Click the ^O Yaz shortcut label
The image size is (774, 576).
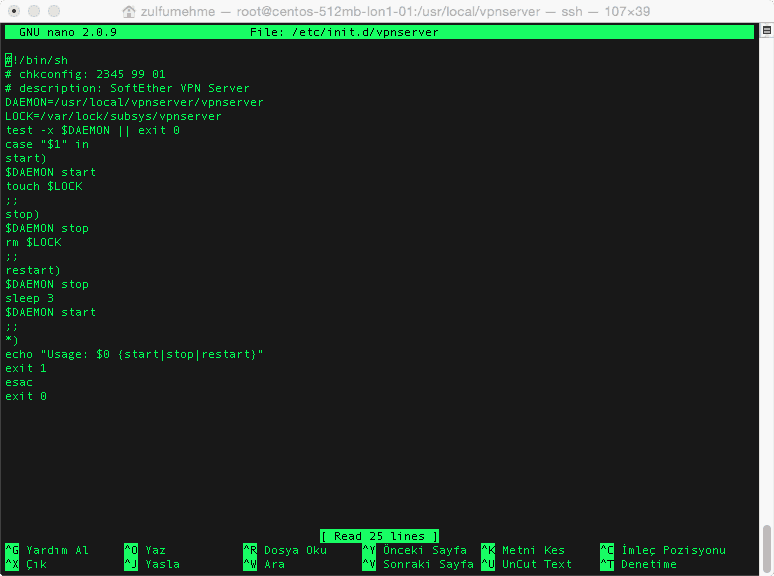[x=145, y=550]
